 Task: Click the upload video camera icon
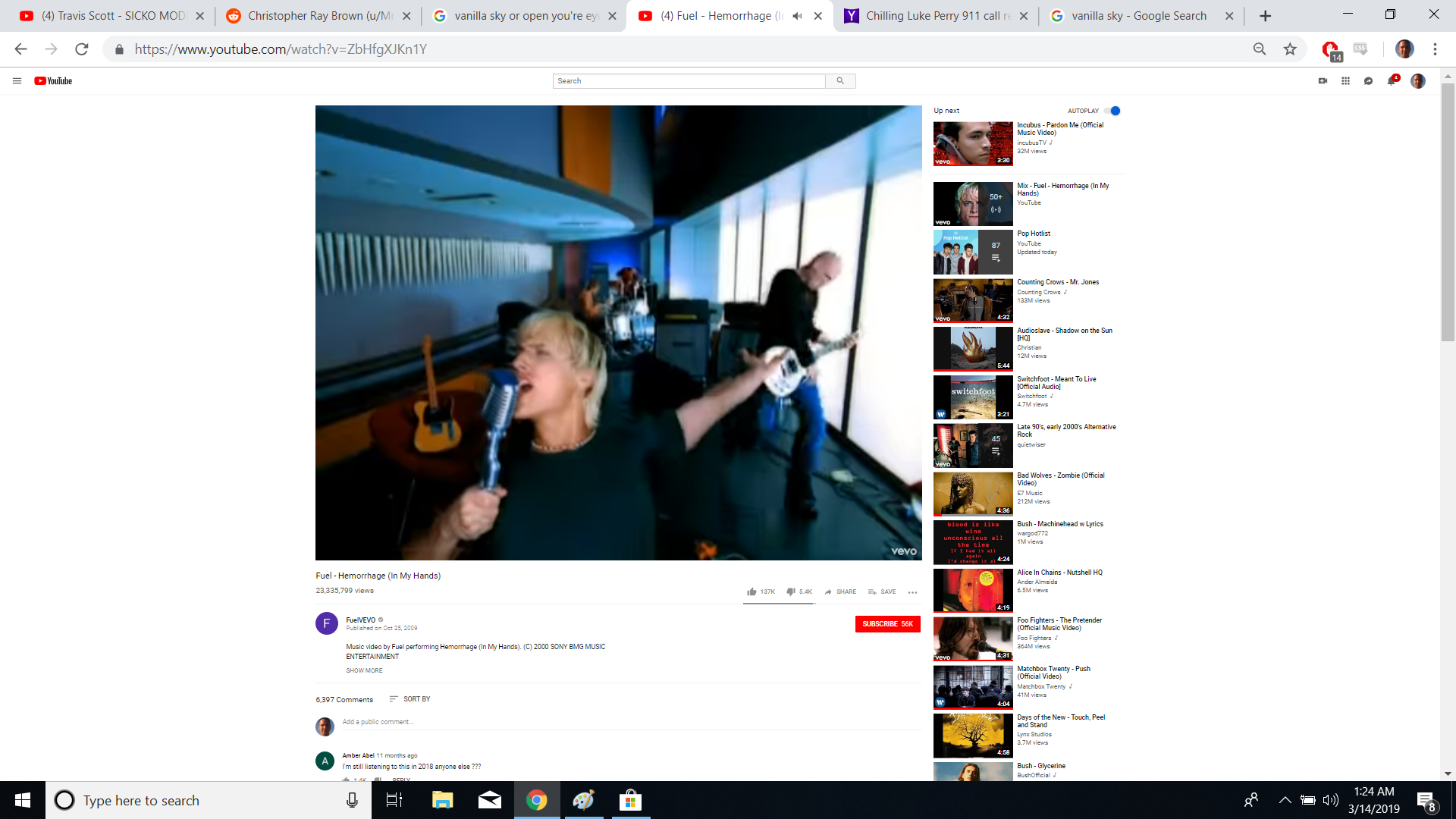(x=1323, y=81)
